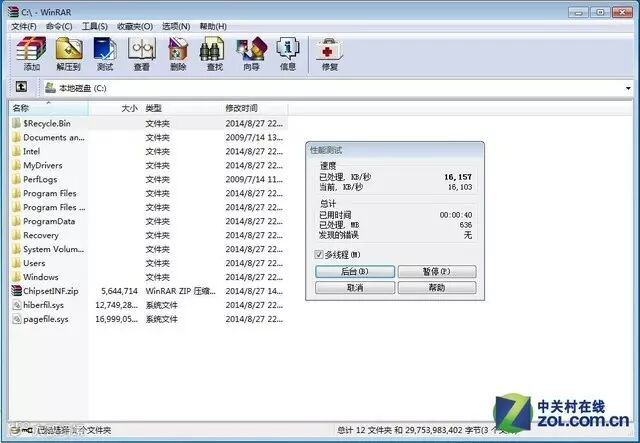Click the address bar path 本地磁盘 (C:)
The image size is (640, 443).
coord(83,88)
